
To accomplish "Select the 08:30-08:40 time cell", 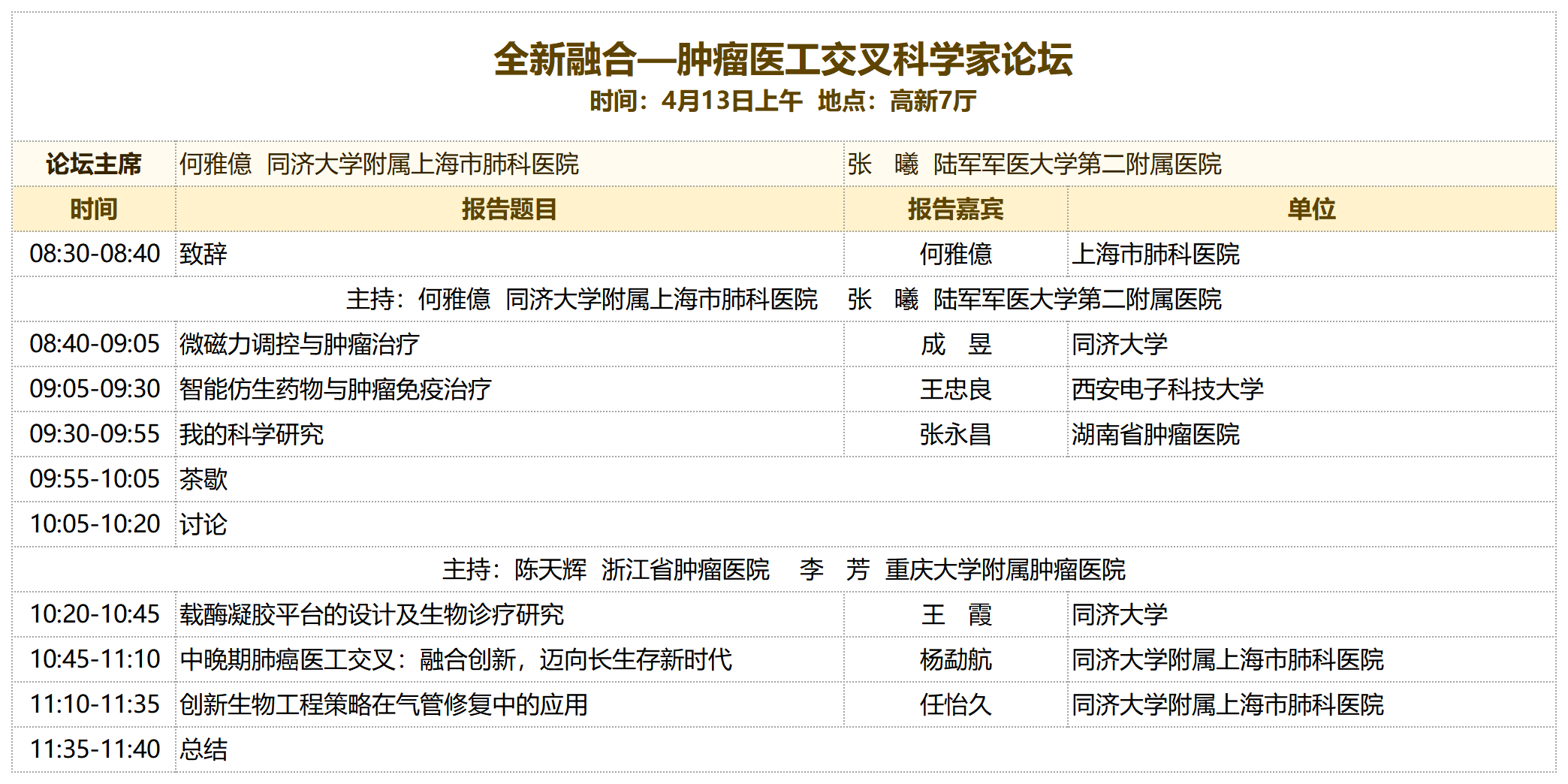I will point(95,254).
